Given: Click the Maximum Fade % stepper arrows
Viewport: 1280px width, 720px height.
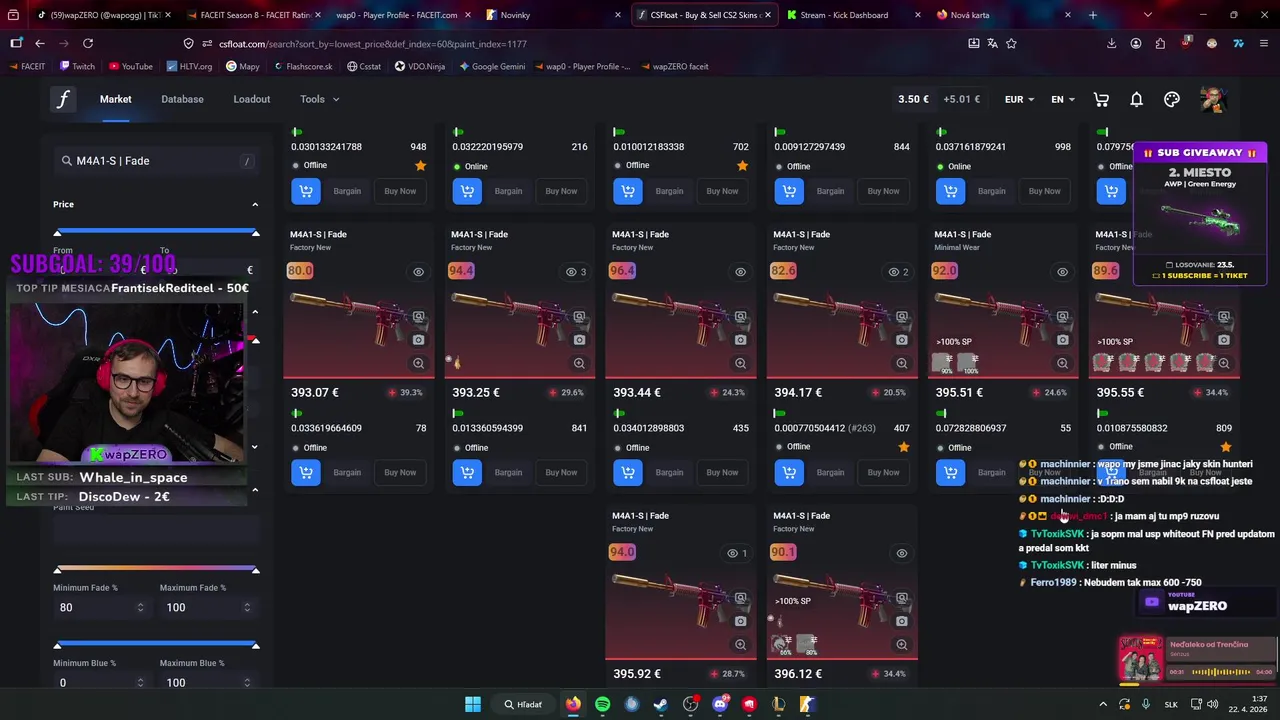Looking at the screenshot, I should (x=247, y=607).
